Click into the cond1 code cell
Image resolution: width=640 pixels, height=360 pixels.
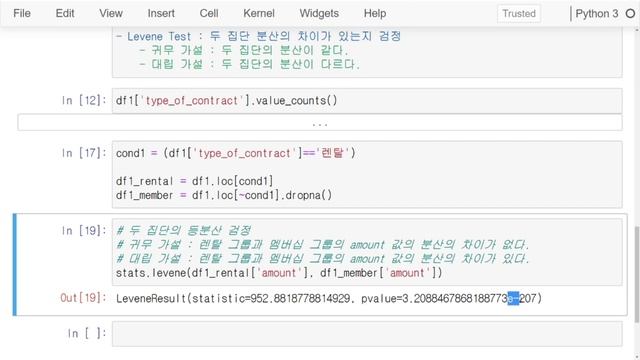[x=367, y=174]
